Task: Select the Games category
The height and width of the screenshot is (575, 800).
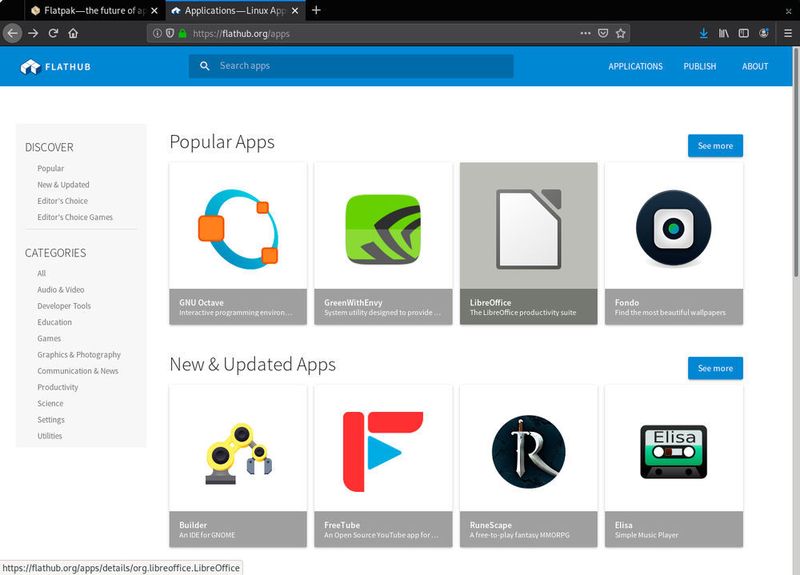Action: pos(49,339)
